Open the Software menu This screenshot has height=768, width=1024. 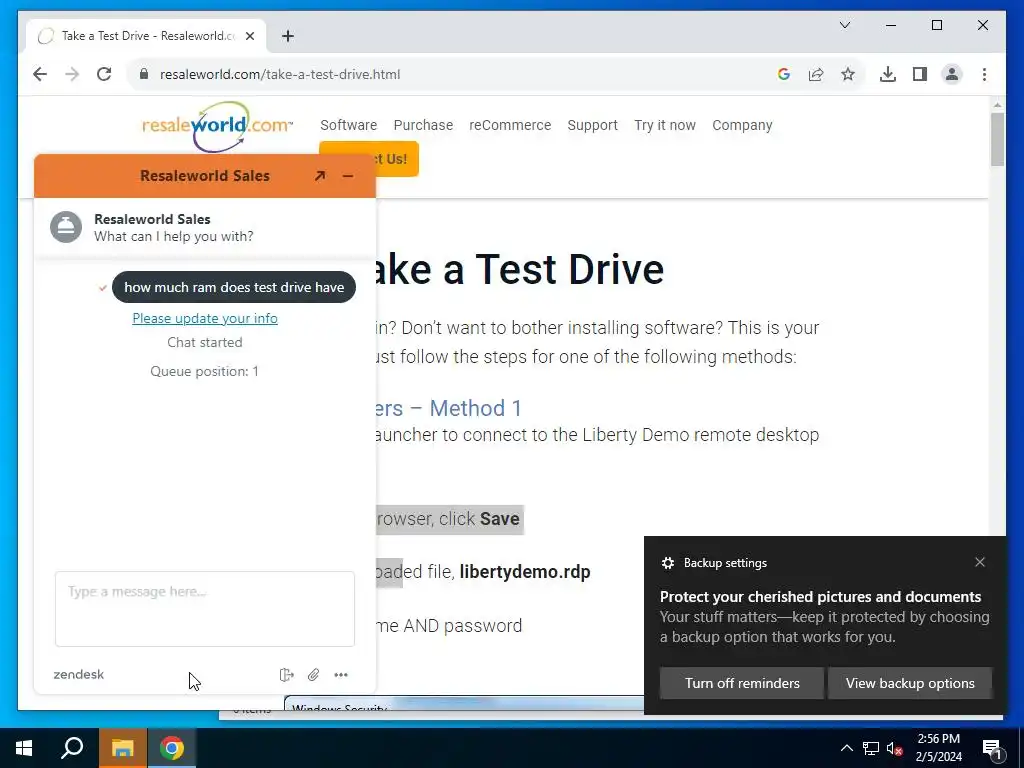pyautogui.click(x=349, y=125)
